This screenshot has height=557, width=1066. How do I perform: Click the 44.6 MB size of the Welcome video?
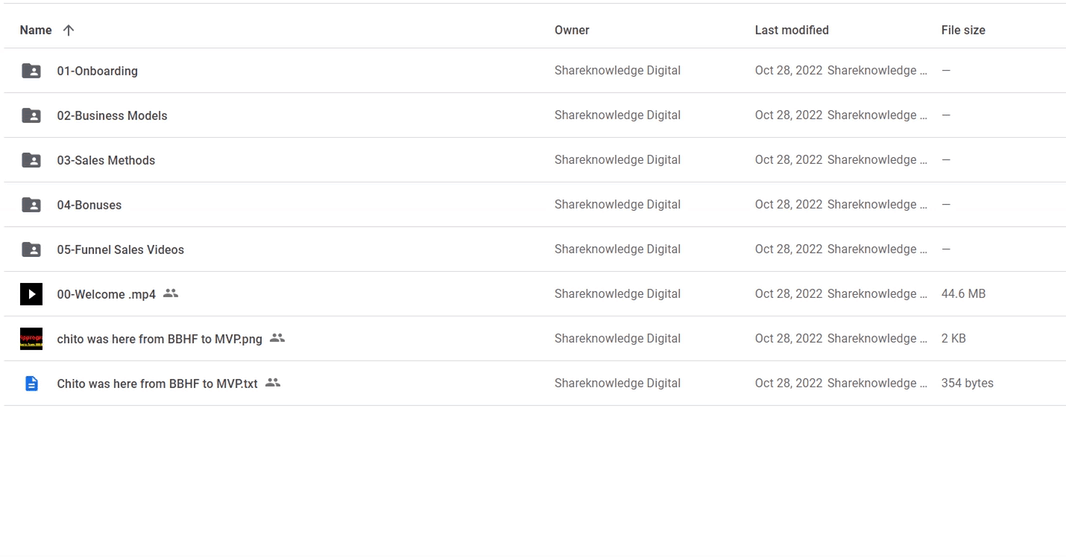click(963, 294)
